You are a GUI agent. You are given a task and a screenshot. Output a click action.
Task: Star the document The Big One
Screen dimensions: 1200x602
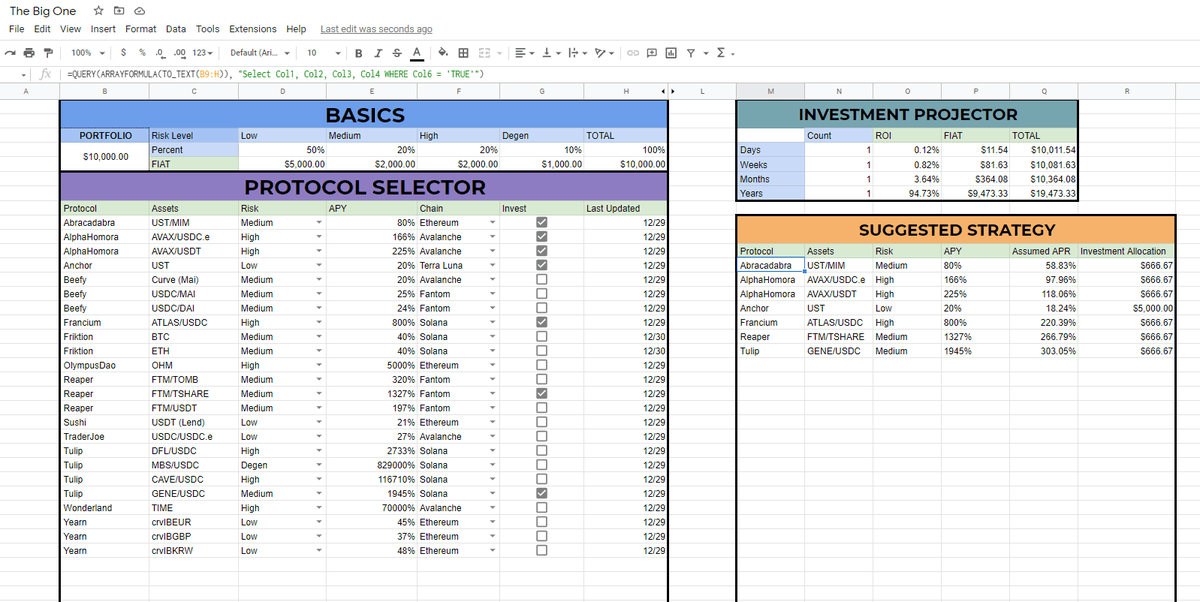[x=97, y=11]
